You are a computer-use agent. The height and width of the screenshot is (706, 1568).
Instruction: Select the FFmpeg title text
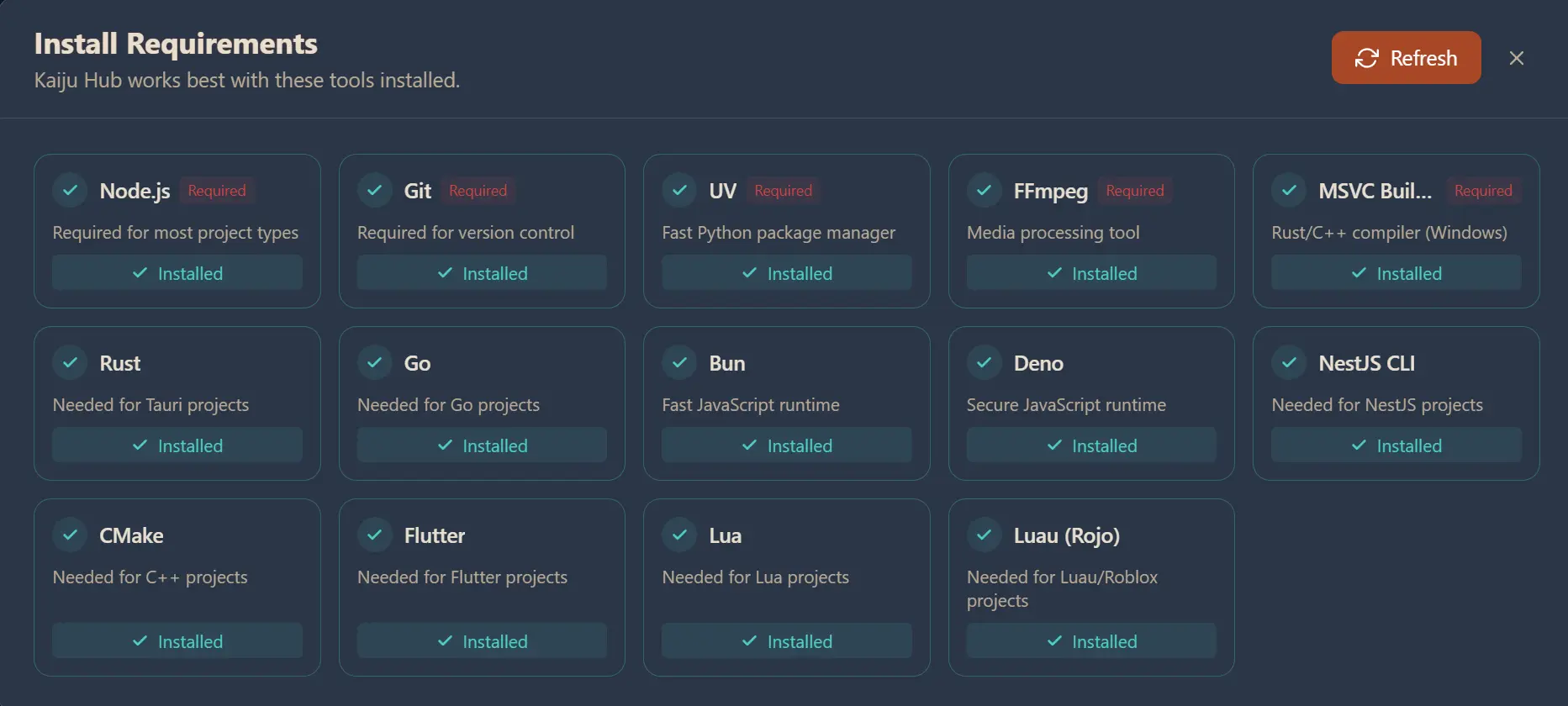click(1051, 192)
